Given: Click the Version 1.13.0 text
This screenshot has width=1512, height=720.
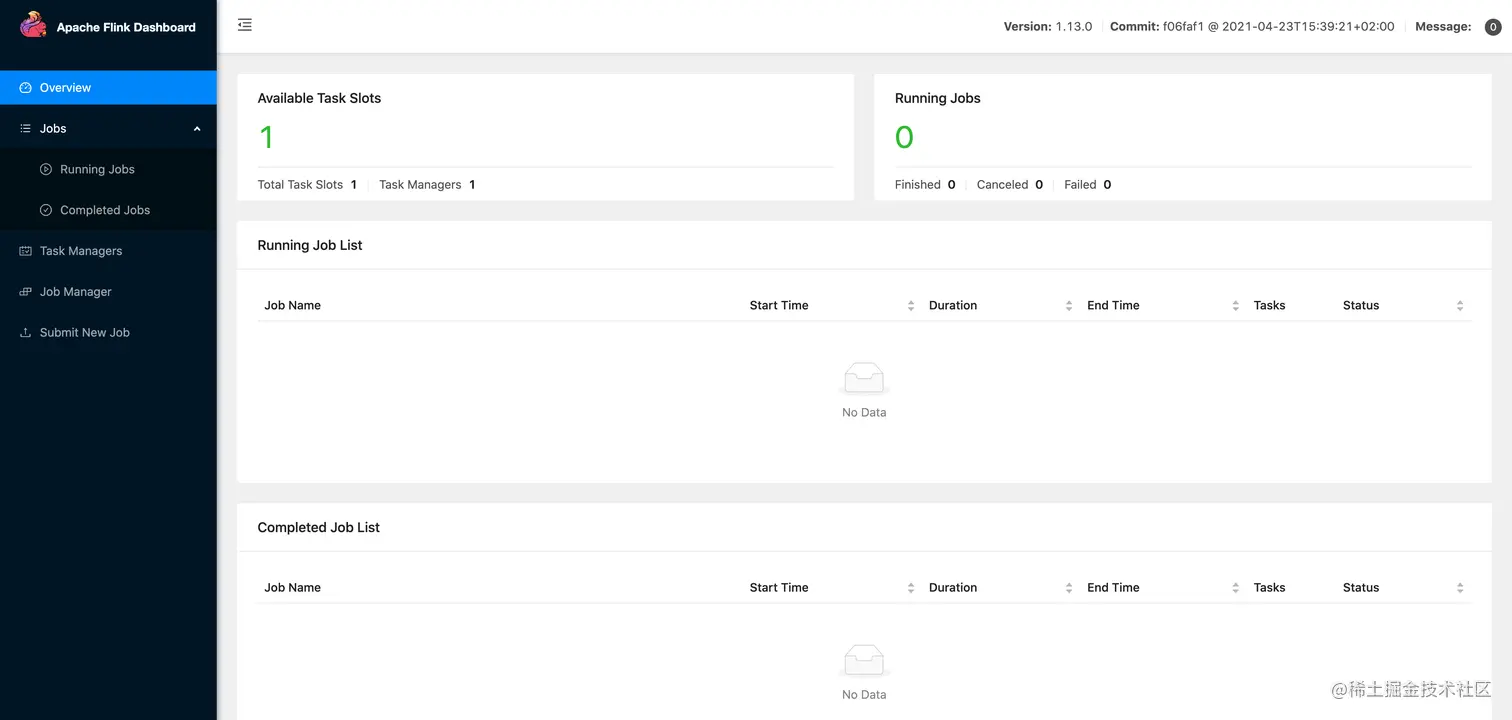Looking at the screenshot, I should [1048, 27].
